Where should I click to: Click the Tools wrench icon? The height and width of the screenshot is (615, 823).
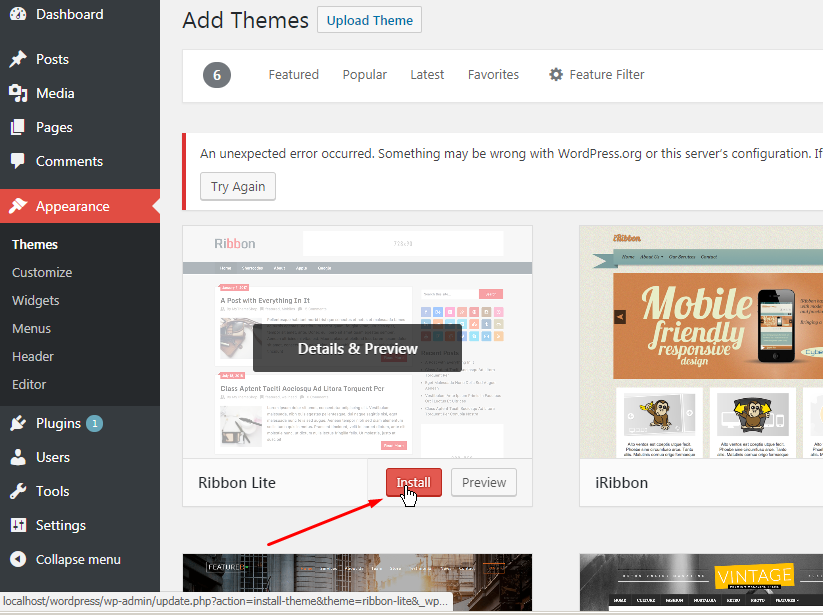pyautogui.click(x=18, y=491)
